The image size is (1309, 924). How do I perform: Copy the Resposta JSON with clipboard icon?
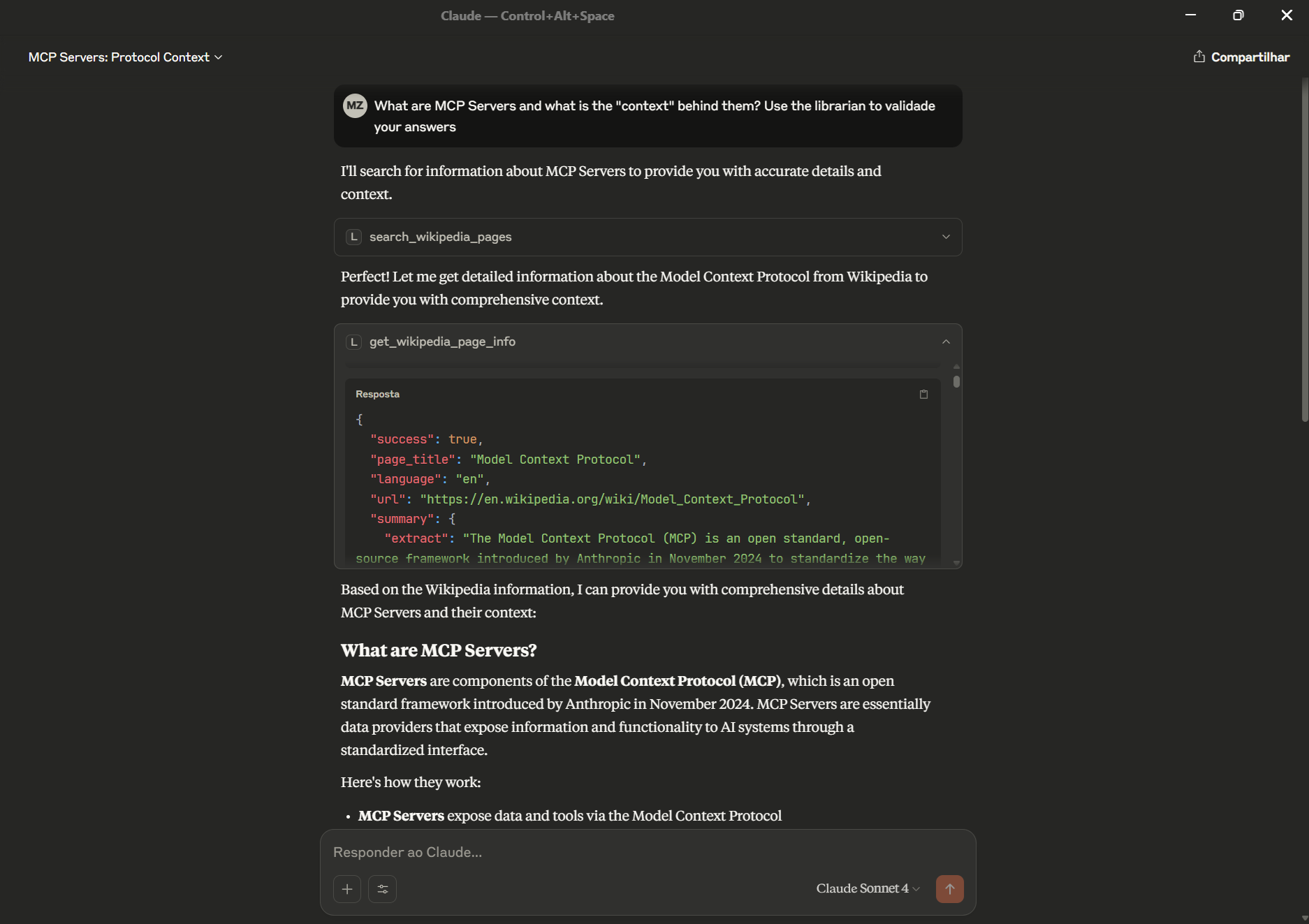coord(923,395)
